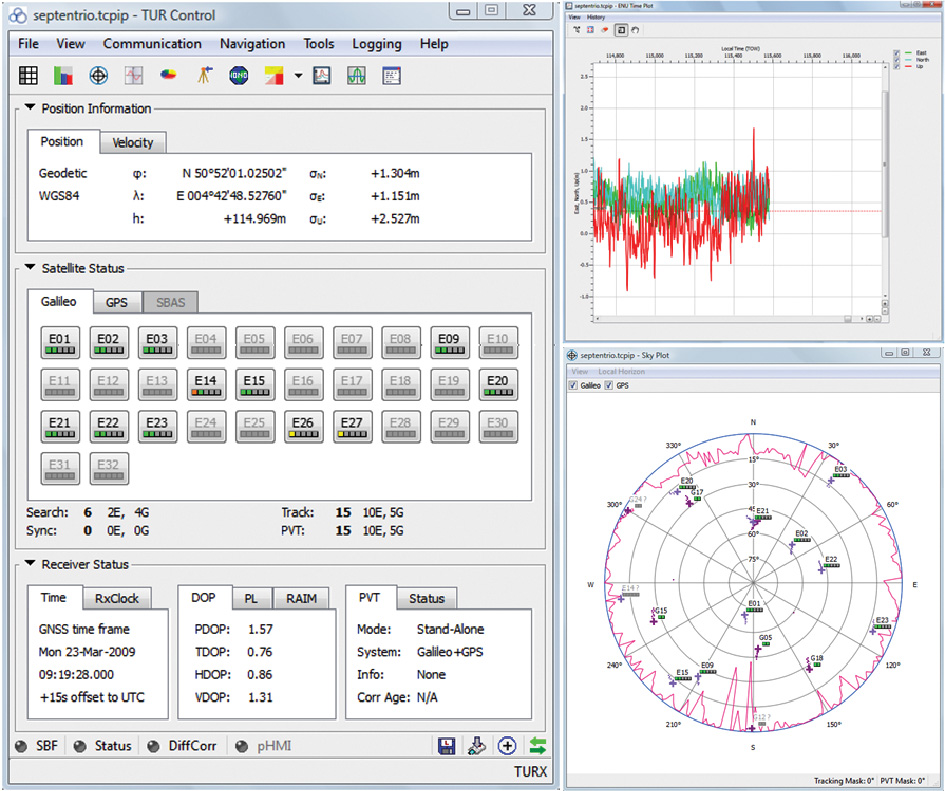
Task: Click the surveyor tripod toolbar icon
Action: coord(204,75)
